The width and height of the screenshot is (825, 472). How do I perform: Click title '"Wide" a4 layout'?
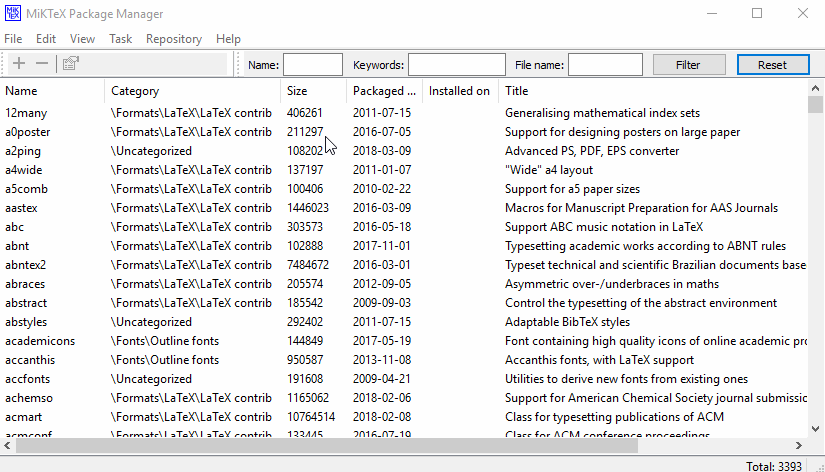549,169
